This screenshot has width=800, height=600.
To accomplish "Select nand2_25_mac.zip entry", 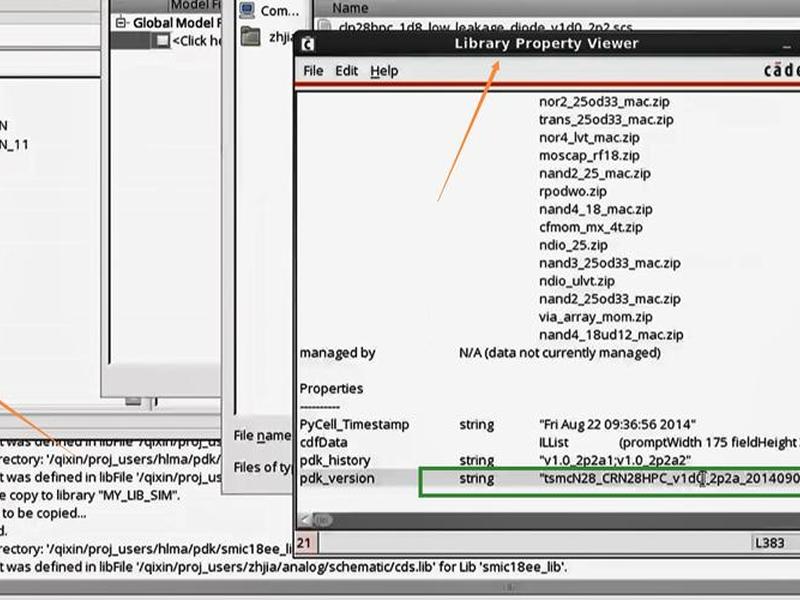I will click(595, 173).
